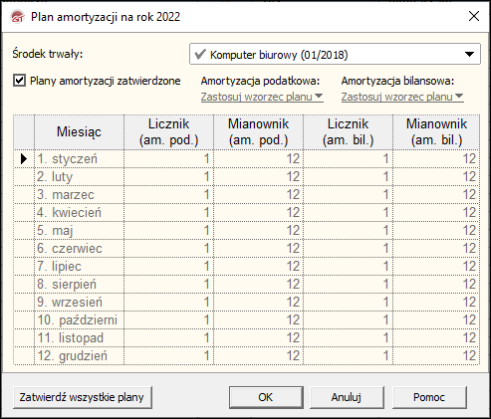Click Licznik am. pod. cell for czerwiec
Image resolution: width=491 pixels, height=419 pixels.
pos(169,249)
